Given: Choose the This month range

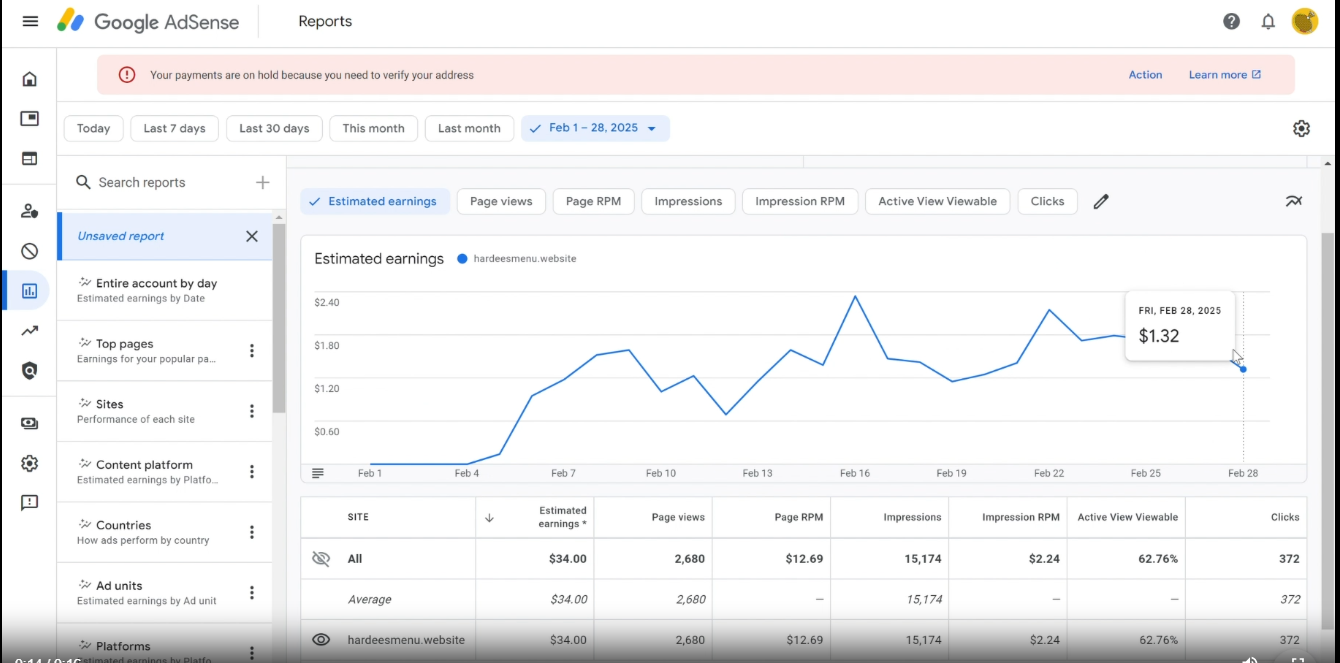Looking at the screenshot, I should [x=373, y=128].
